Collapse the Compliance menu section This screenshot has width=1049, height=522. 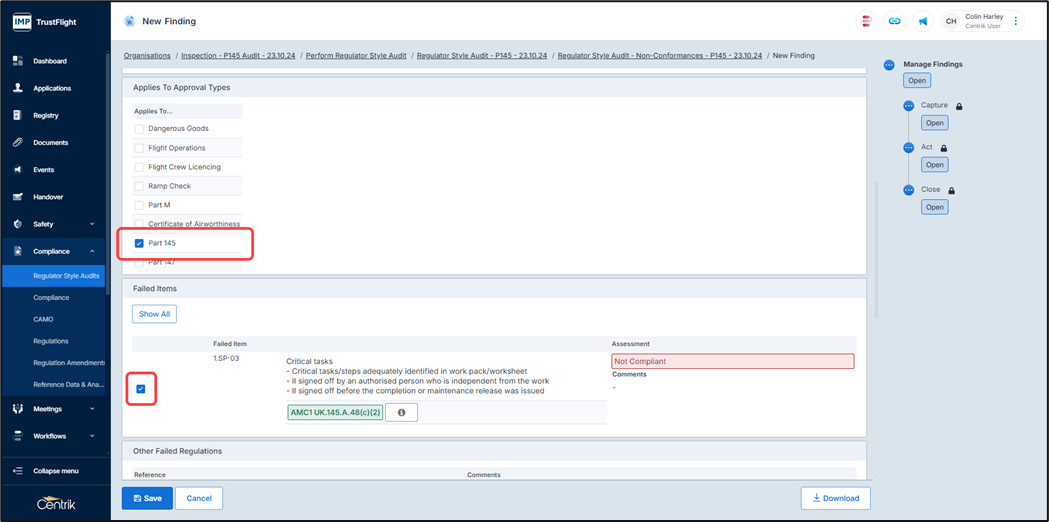(x=92, y=251)
